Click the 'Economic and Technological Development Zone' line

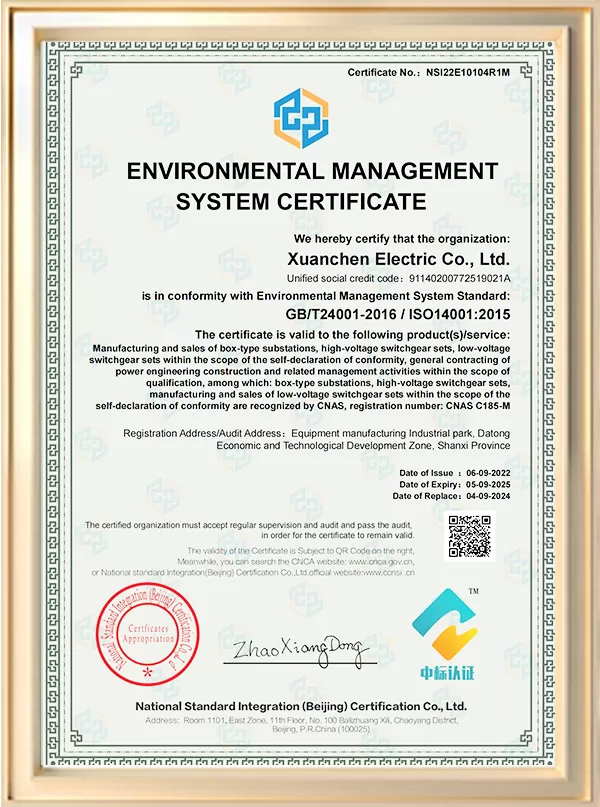coord(363,446)
